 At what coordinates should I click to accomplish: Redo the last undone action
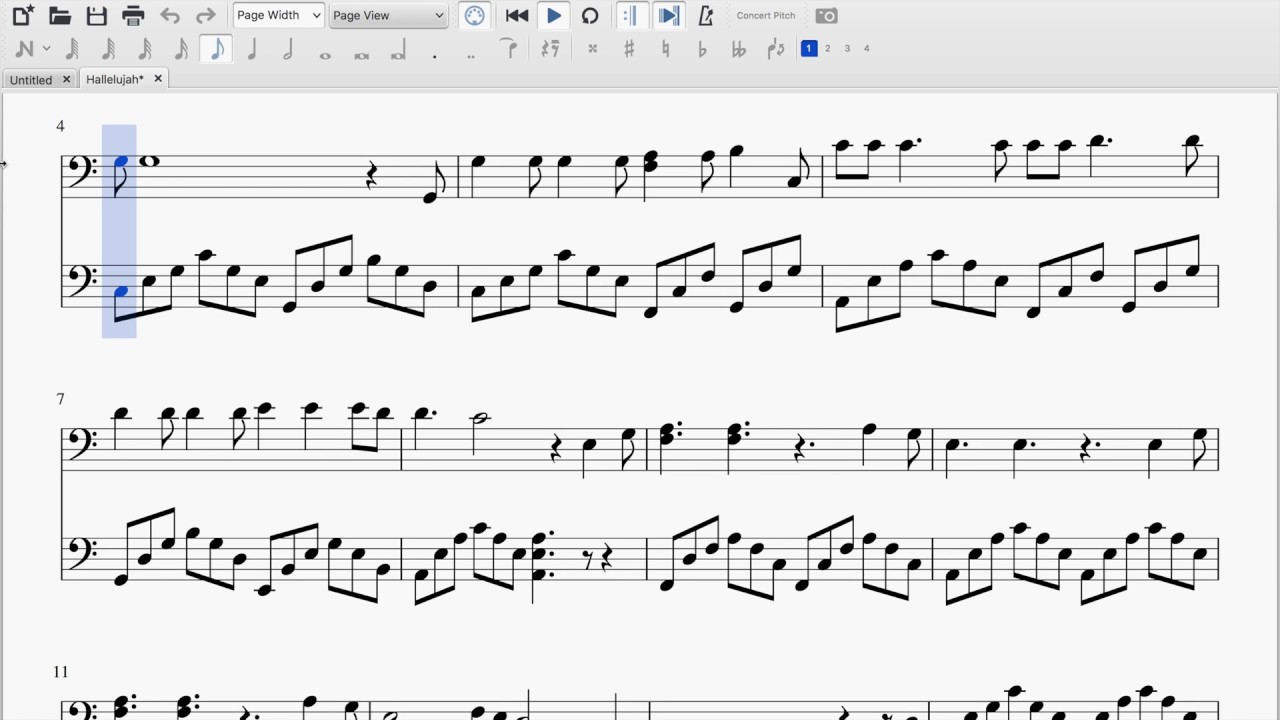(205, 15)
